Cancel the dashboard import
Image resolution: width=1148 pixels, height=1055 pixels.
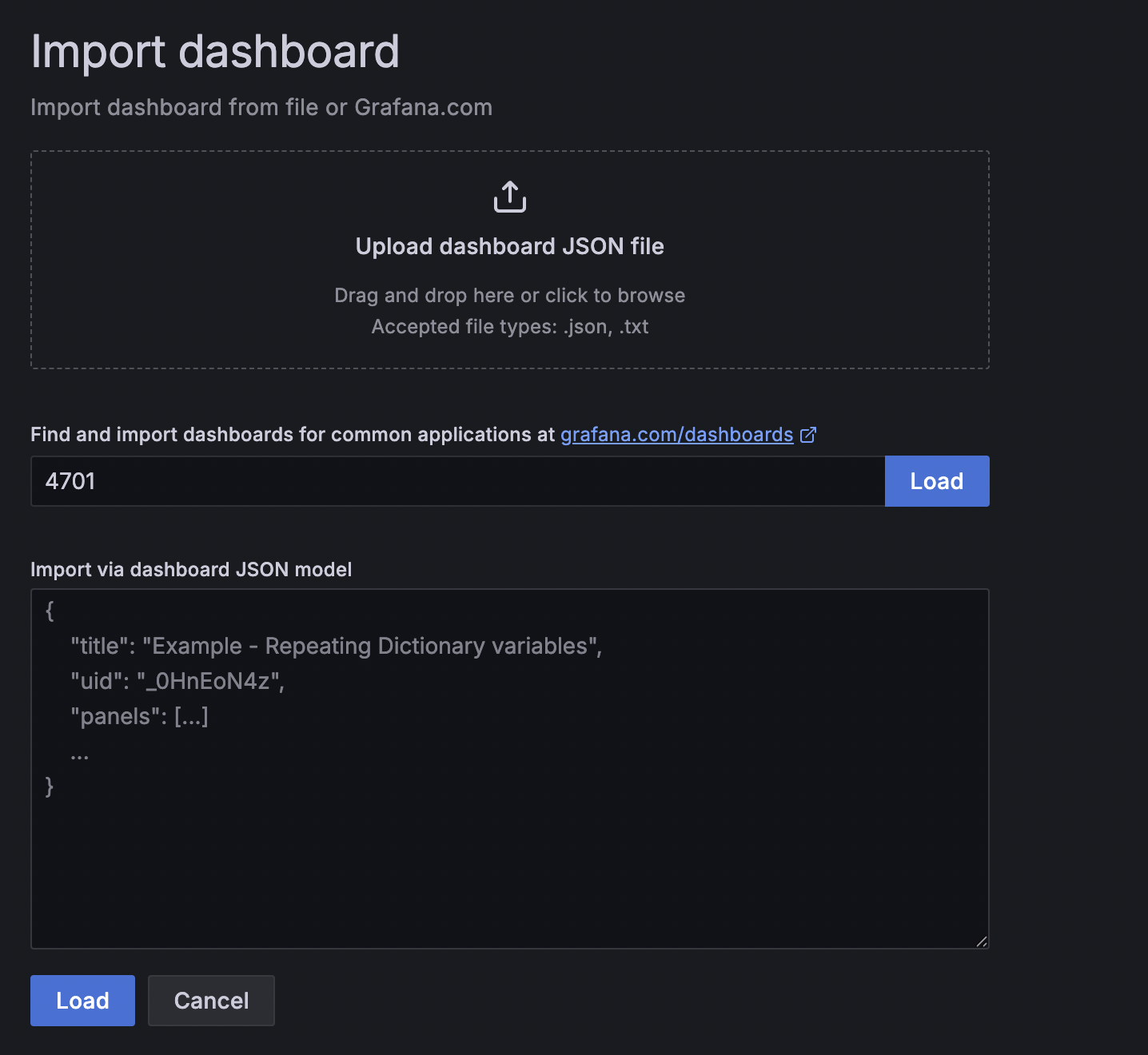[211, 1001]
